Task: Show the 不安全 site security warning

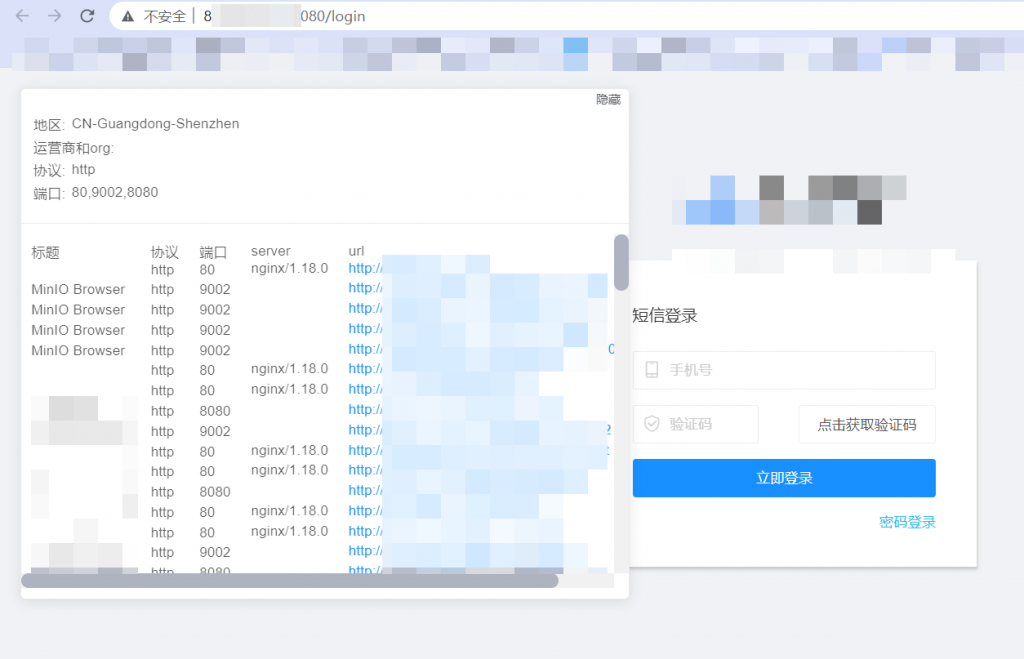Action: 155,16
